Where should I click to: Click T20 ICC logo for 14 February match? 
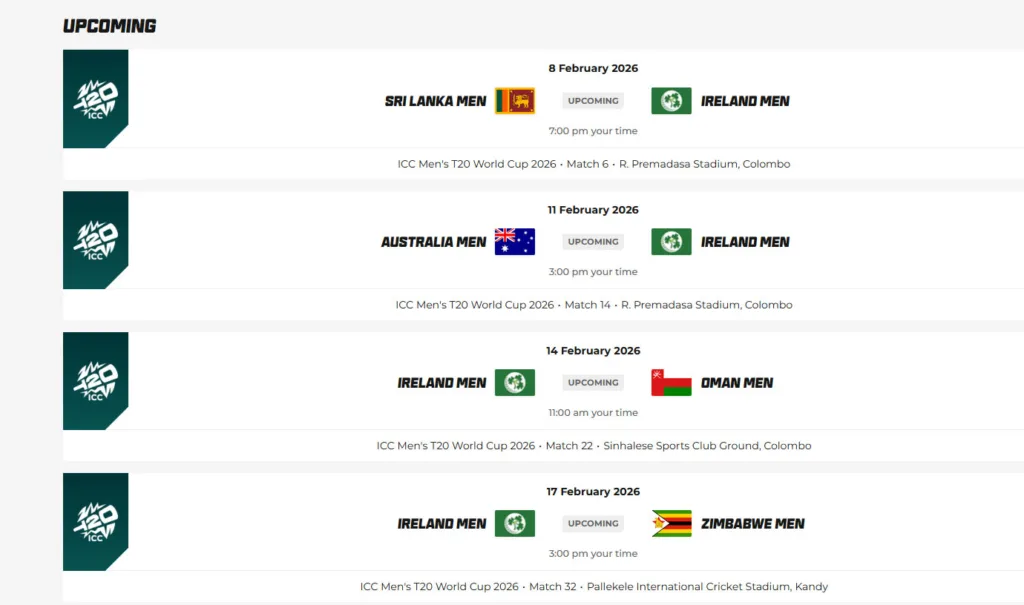click(96, 380)
